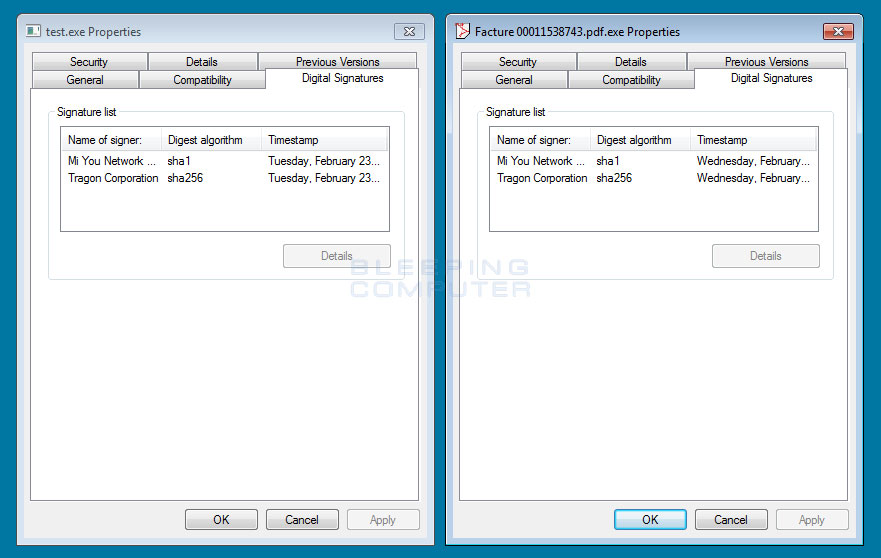Close the test.exe Properties window
Image resolution: width=881 pixels, height=558 pixels.
(409, 31)
